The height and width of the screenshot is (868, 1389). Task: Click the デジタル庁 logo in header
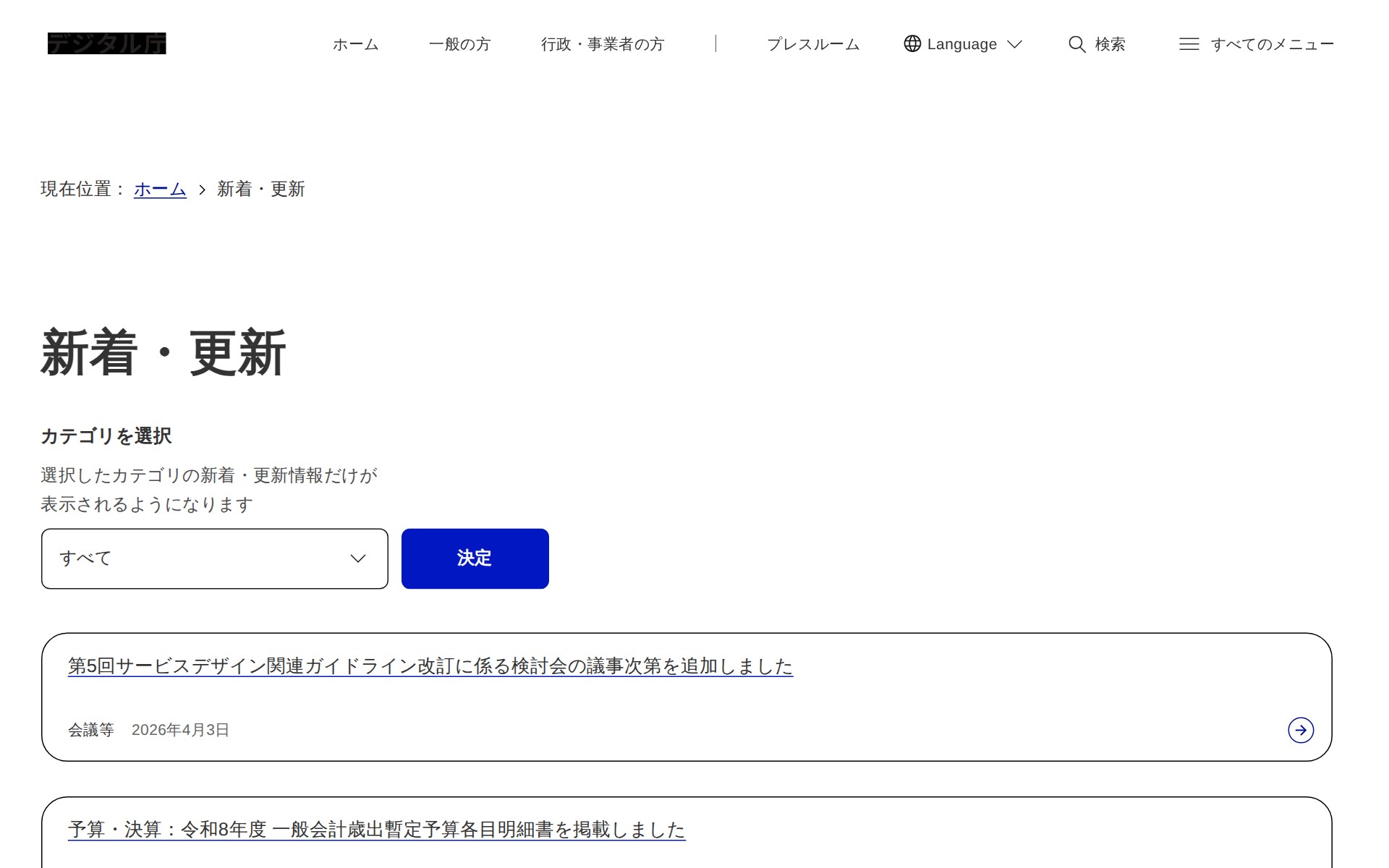click(x=107, y=43)
